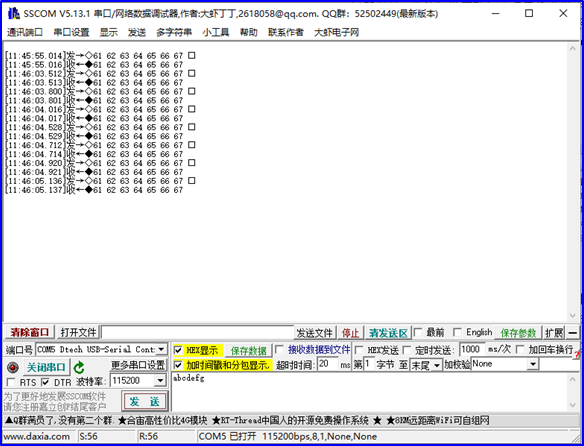Click the 清发送区 button
Viewport: 584px width, 446px height.
click(x=388, y=333)
